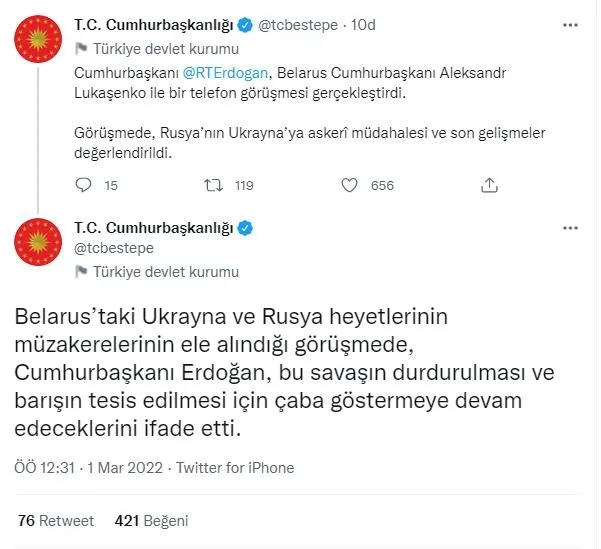View the 76 Retweet list
Screen dimensions: 601x549
(57, 521)
